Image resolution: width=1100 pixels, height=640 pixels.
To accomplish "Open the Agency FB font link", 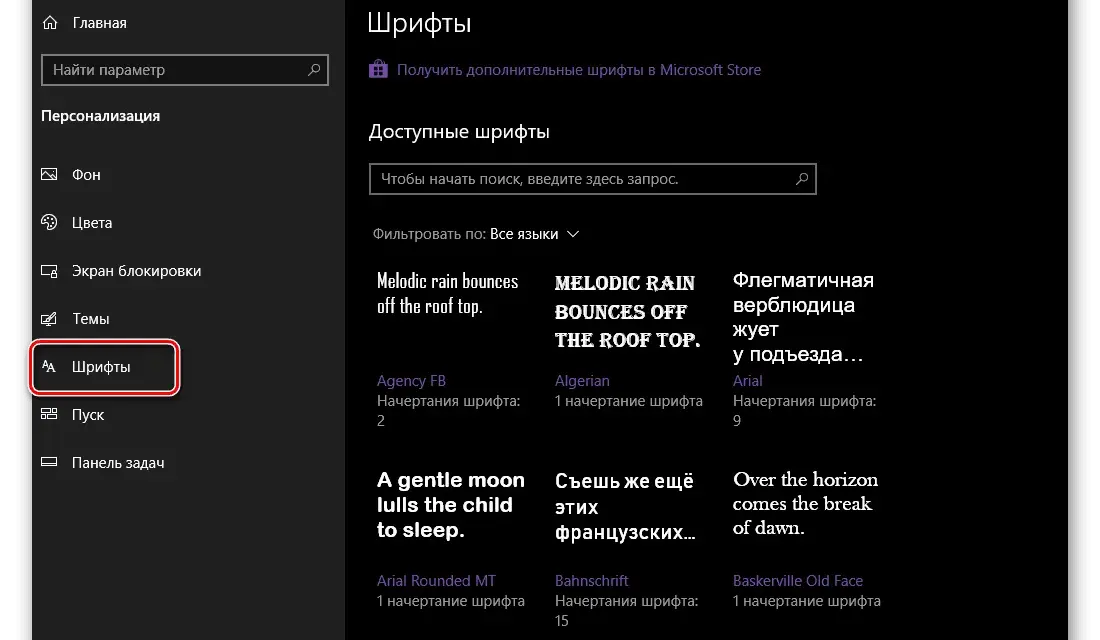I will pyautogui.click(x=411, y=380).
